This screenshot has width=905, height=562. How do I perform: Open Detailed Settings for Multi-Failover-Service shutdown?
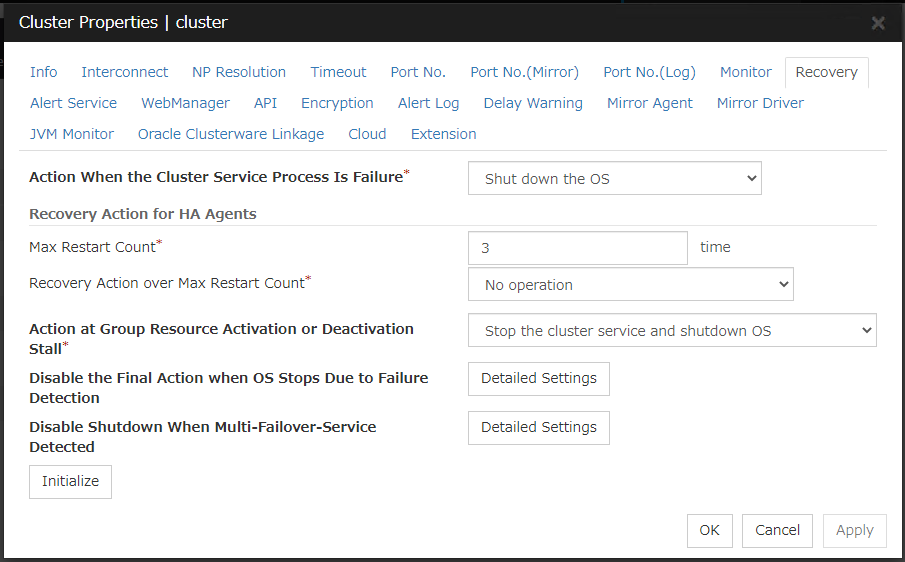[x=538, y=428]
